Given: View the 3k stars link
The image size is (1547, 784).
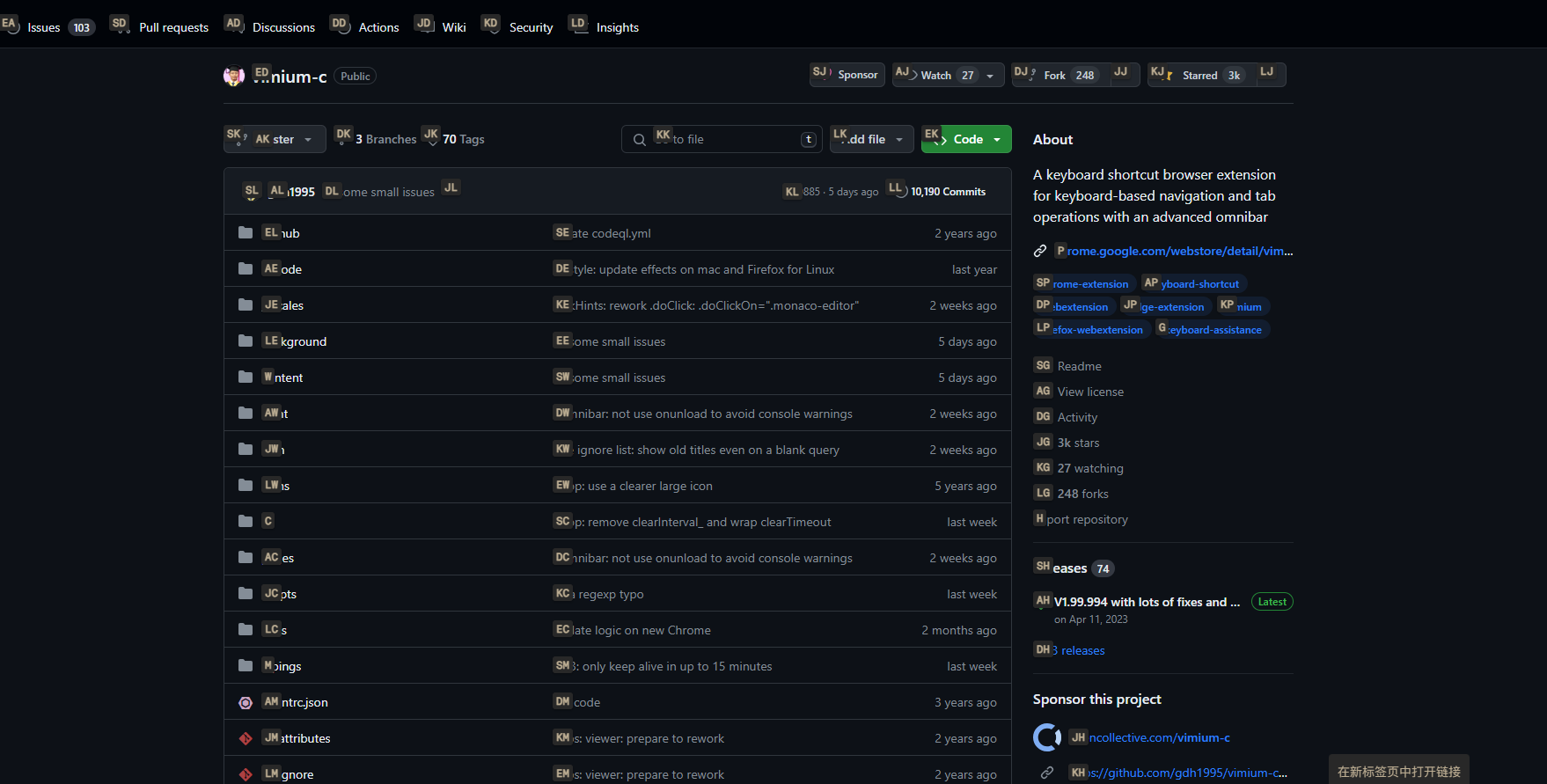Looking at the screenshot, I should (x=1067, y=443).
